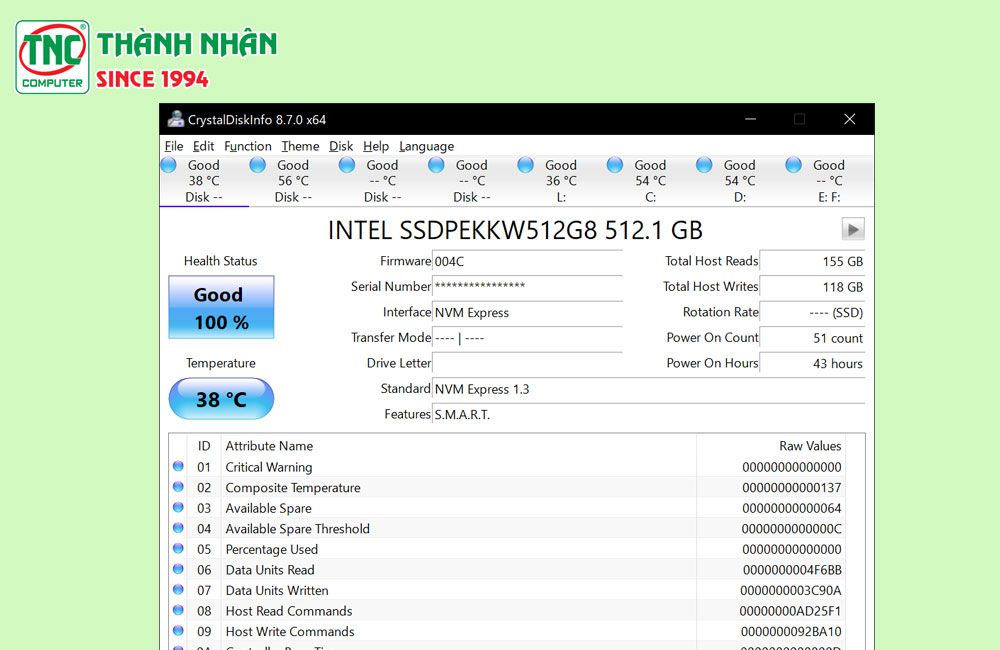Click the Firmware field showing 004C
The image size is (1000, 650).
tap(527, 262)
